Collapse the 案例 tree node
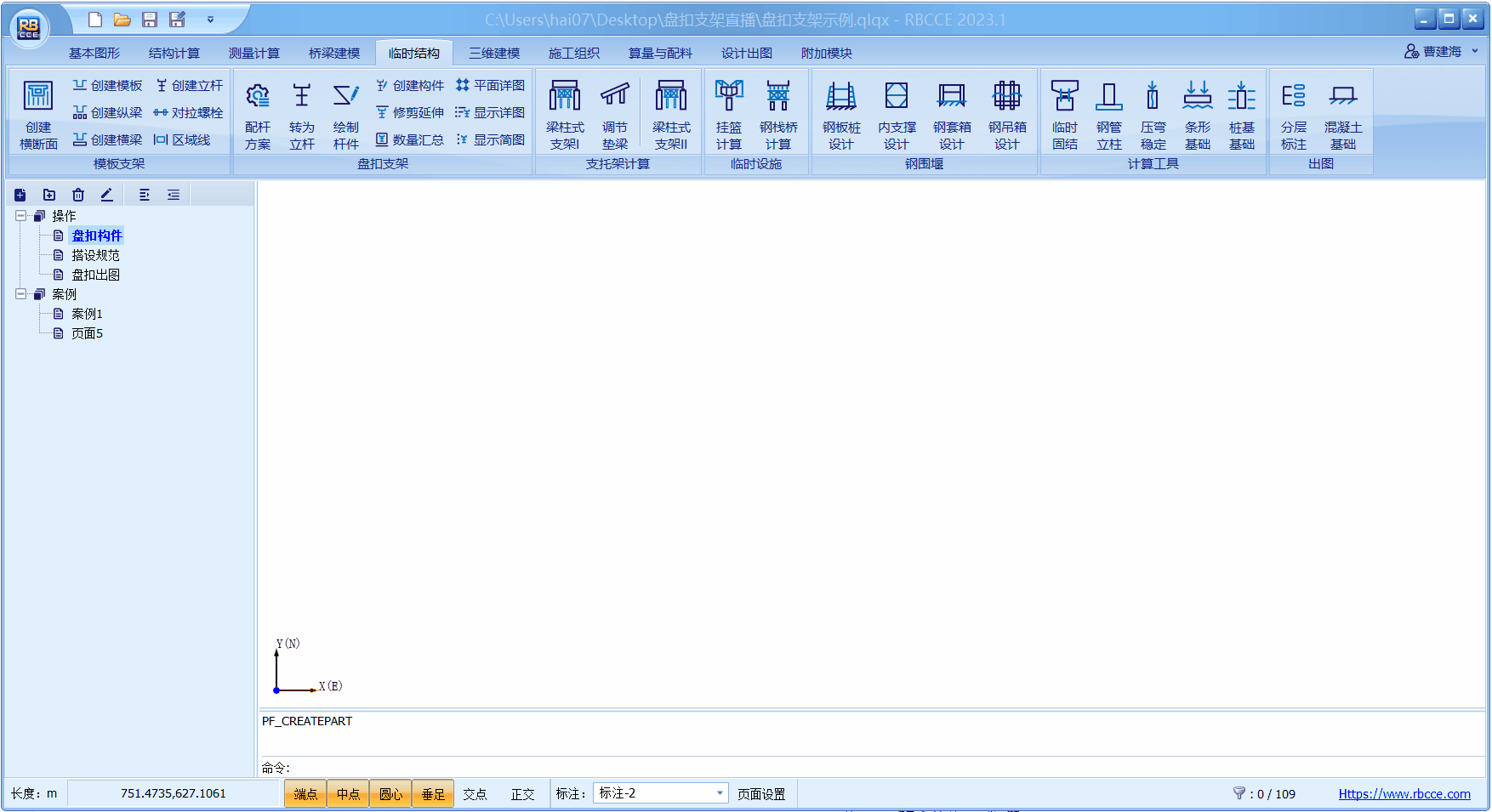 pyautogui.click(x=20, y=293)
